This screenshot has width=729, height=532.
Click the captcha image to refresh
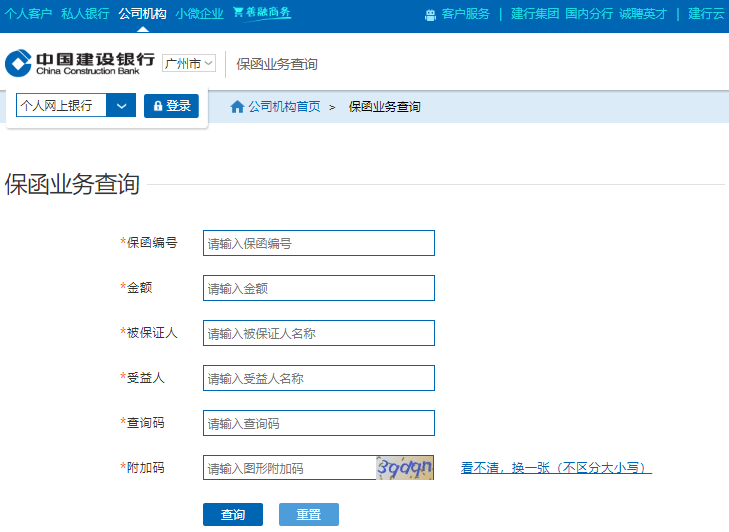tap(405, 468)
